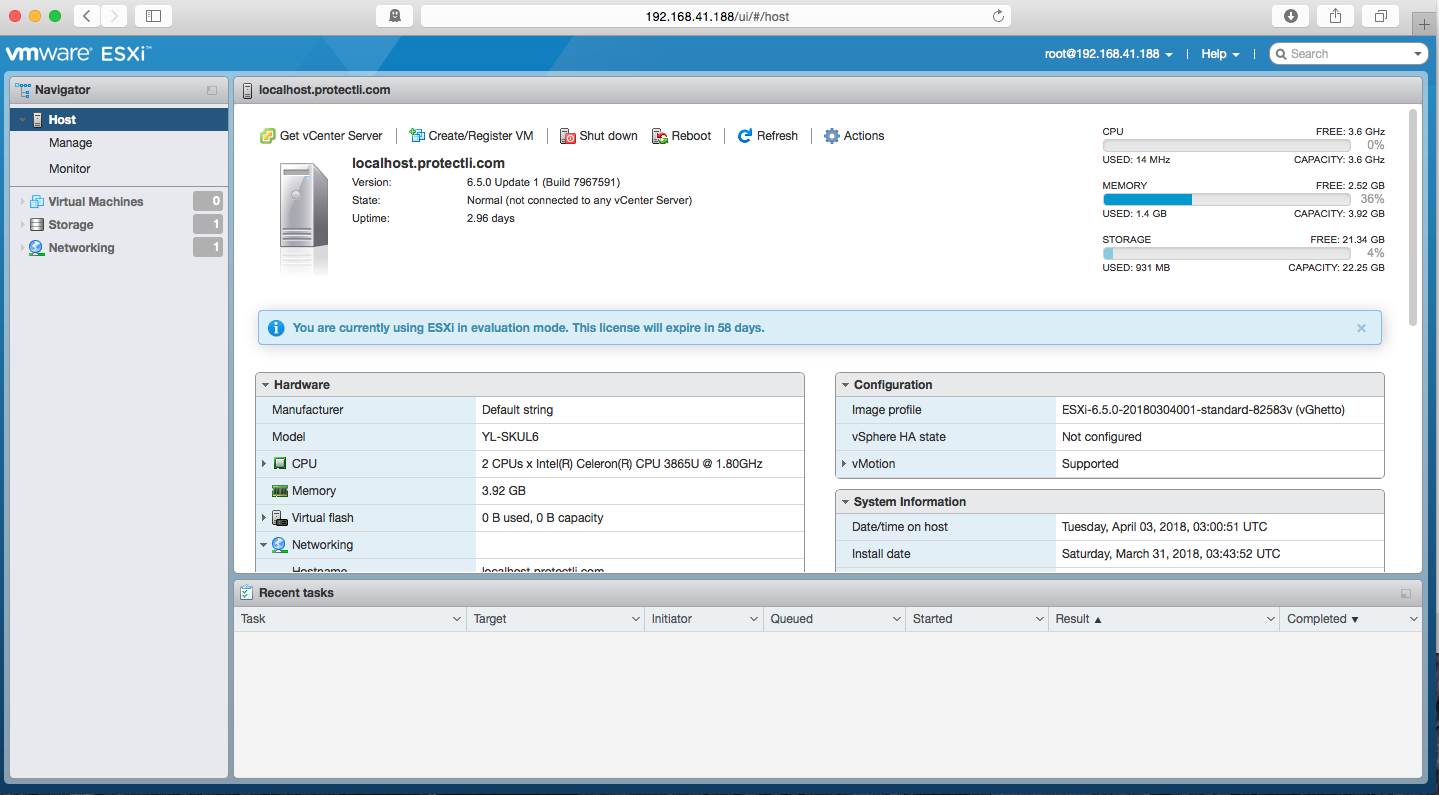This screenshot has height=795, width=1439.
Task: Click the CPU chip icon in Hardware
Action: [280, 464]
